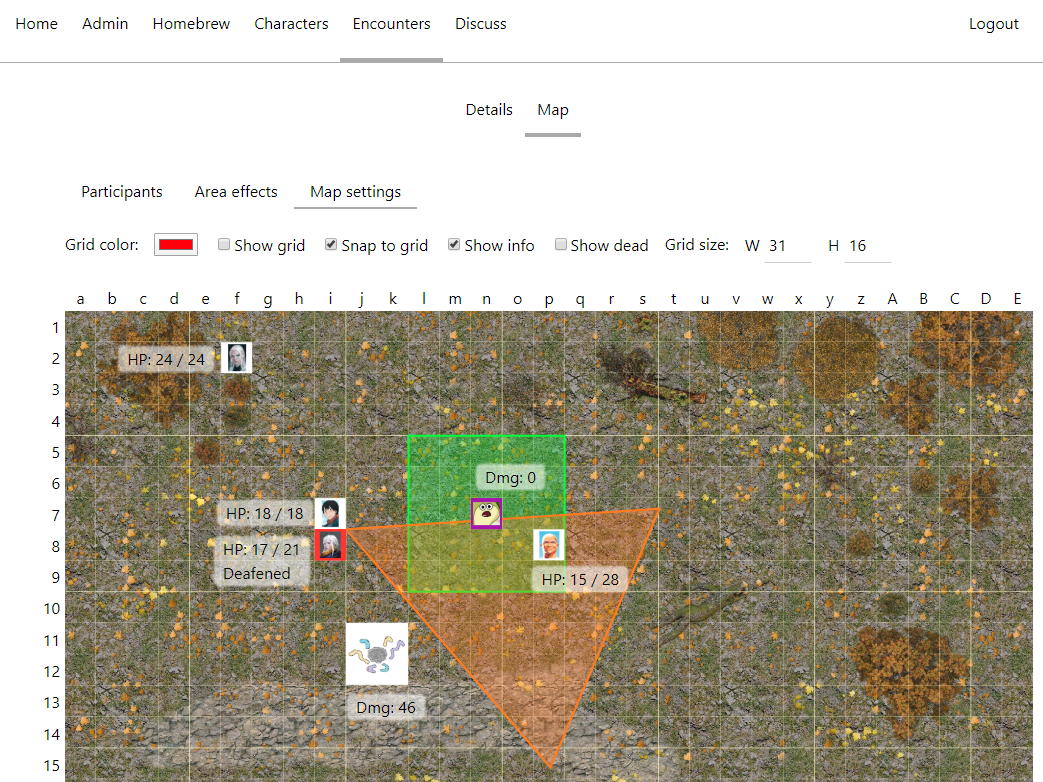
Task: Open the Area effects tab
Action: point(236,192)
